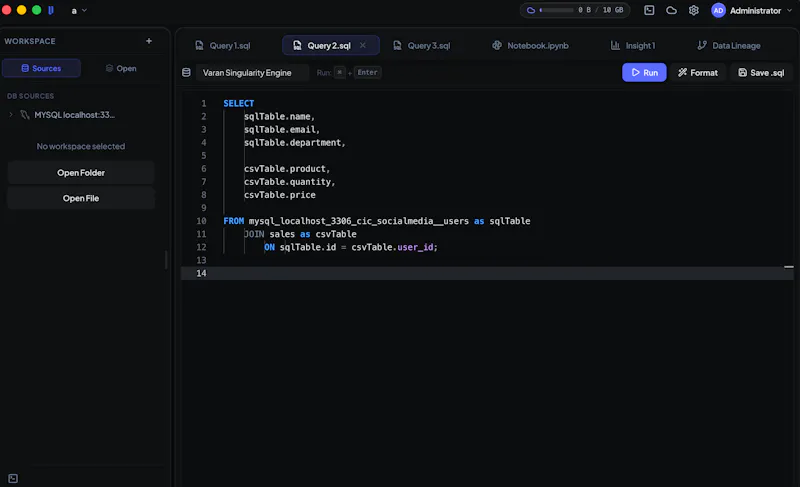Image resolution: width=800 pixels, height=487 pixels.
Task: Open dropdown next to workspace 'a'
Action: click(x=84, y=10)
